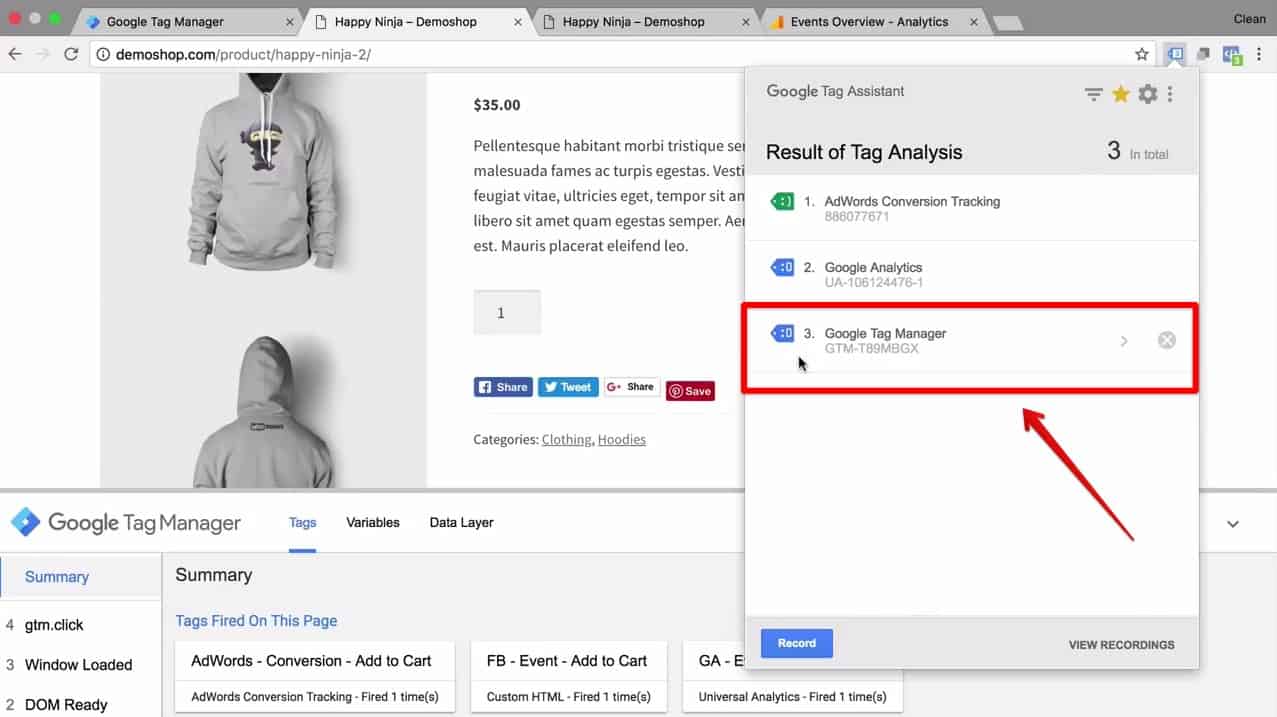Open the Tag Assistant overflow menu
Image resolution: width=1277 pixels, height=717 pixels.
[1172, 93]
